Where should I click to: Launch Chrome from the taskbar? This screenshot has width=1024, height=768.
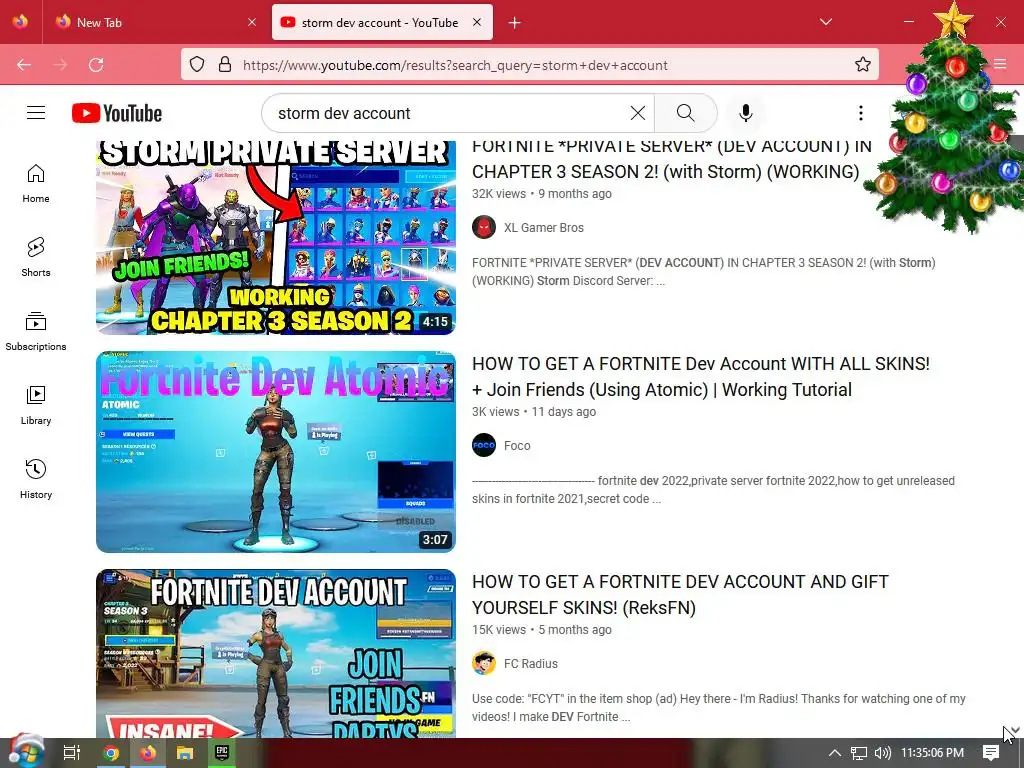coord(111,753)
